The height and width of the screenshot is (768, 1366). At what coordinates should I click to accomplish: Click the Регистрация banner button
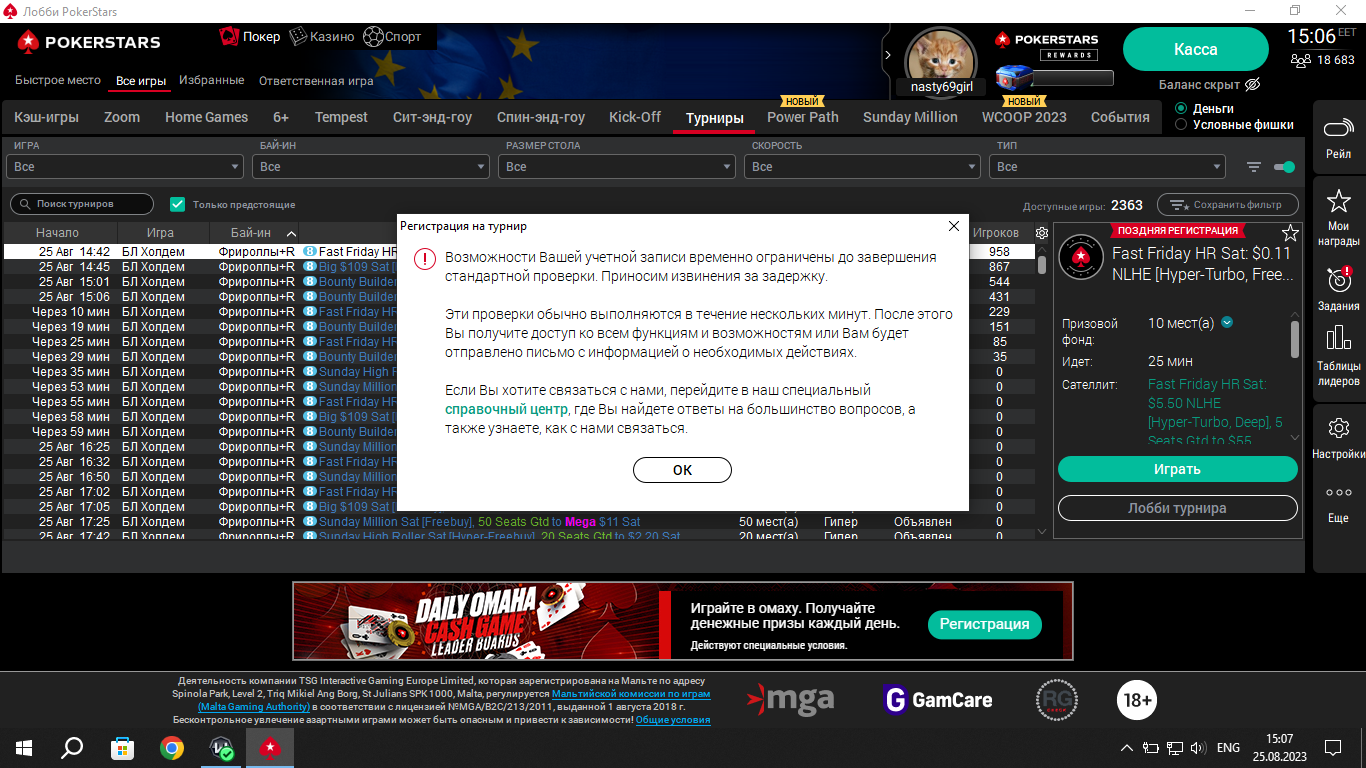(x=984, y=624)
